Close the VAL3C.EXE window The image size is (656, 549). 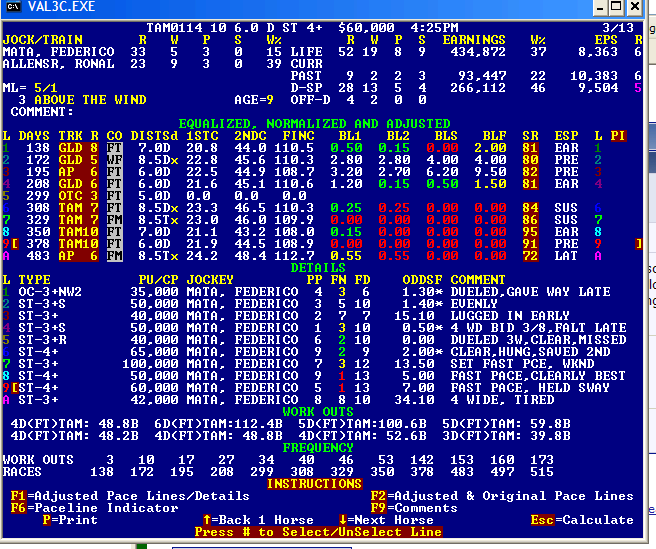[635, 7]
